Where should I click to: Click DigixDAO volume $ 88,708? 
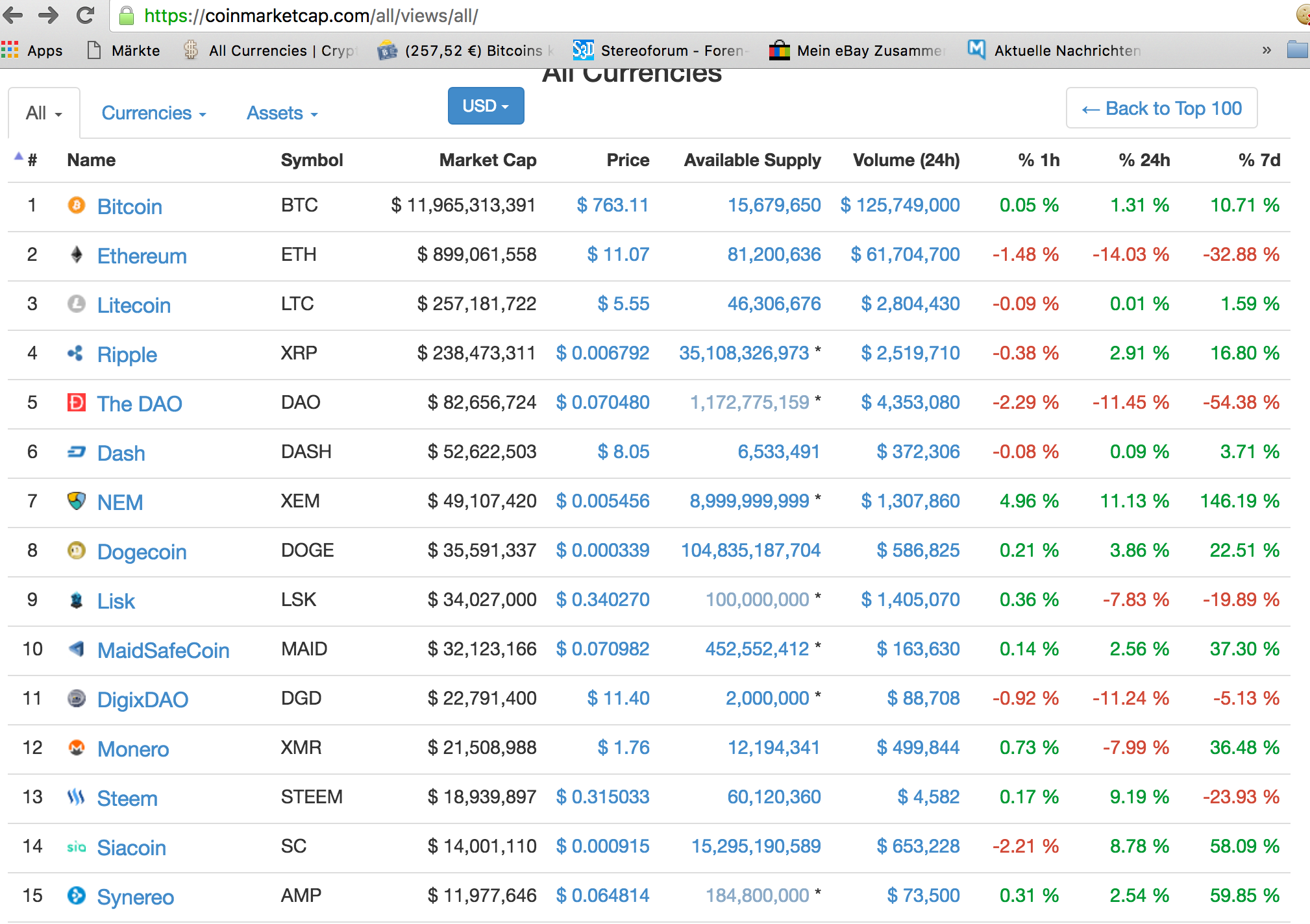pyautogui.click(x=924, y=698)
